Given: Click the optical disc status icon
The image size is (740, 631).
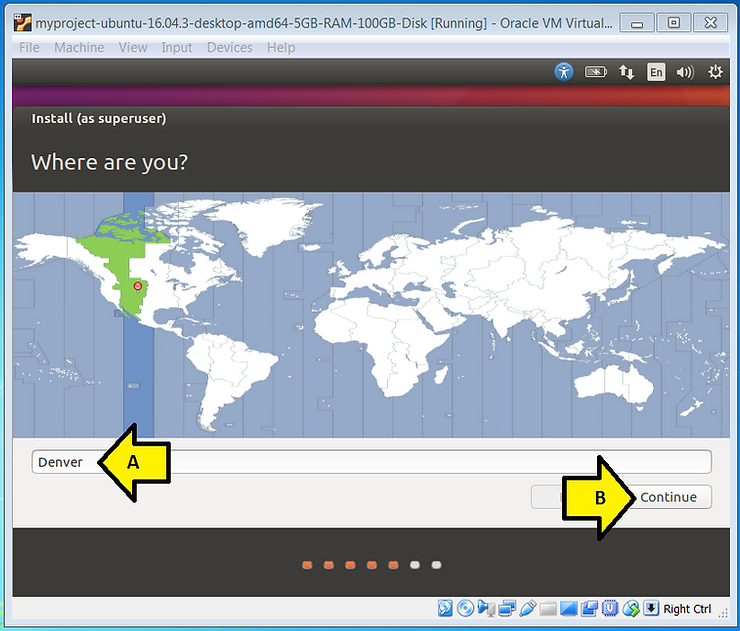Looking at the screenshot, I should click(466, 609).
